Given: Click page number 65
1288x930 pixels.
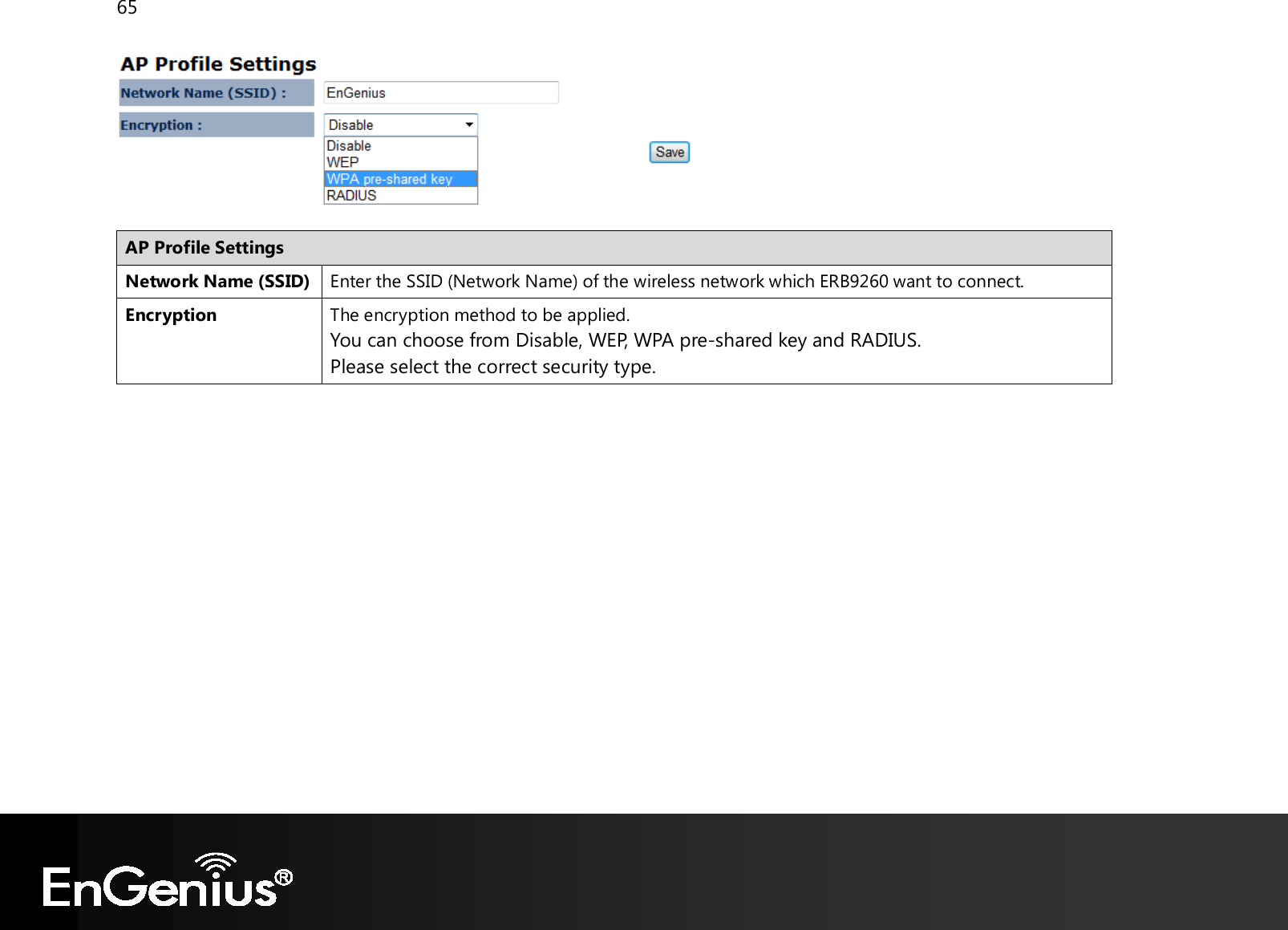Looking at the screenshot, I should click(x=127, y=8).
